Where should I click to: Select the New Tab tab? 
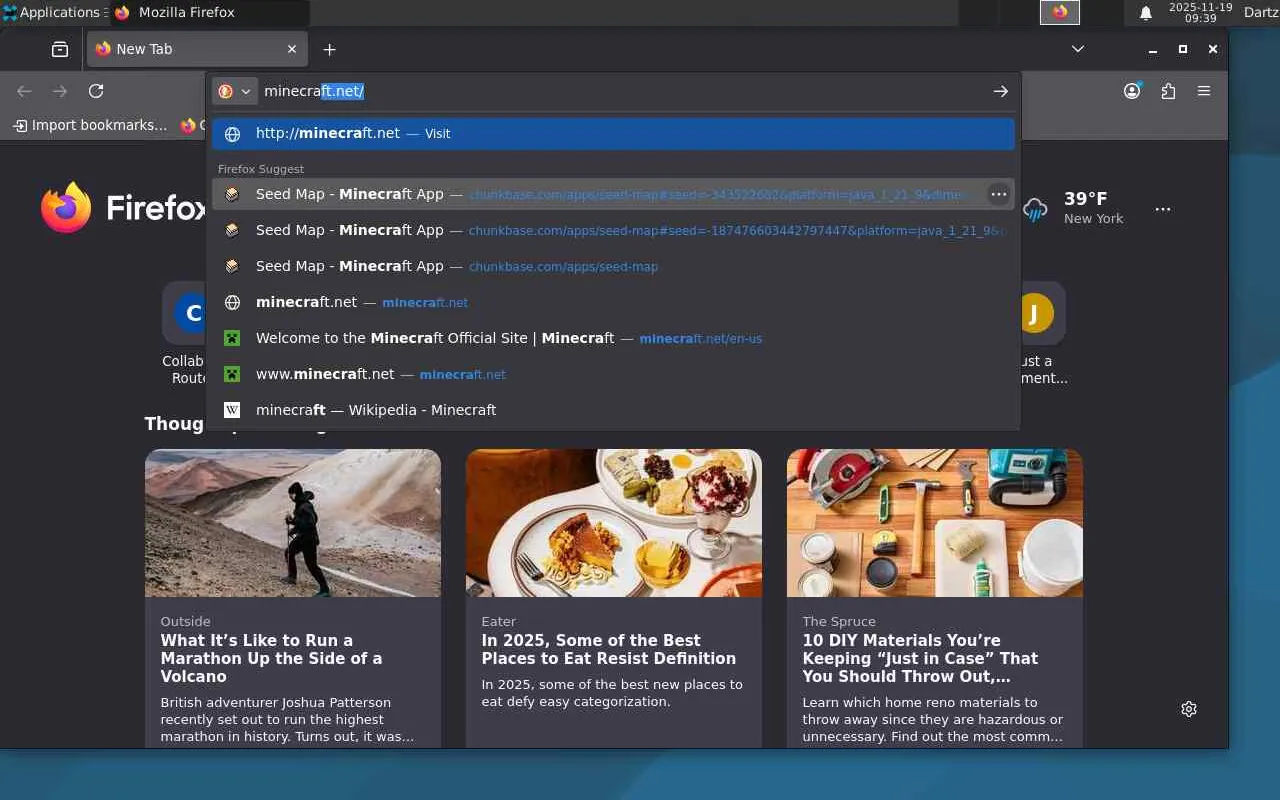196,49
